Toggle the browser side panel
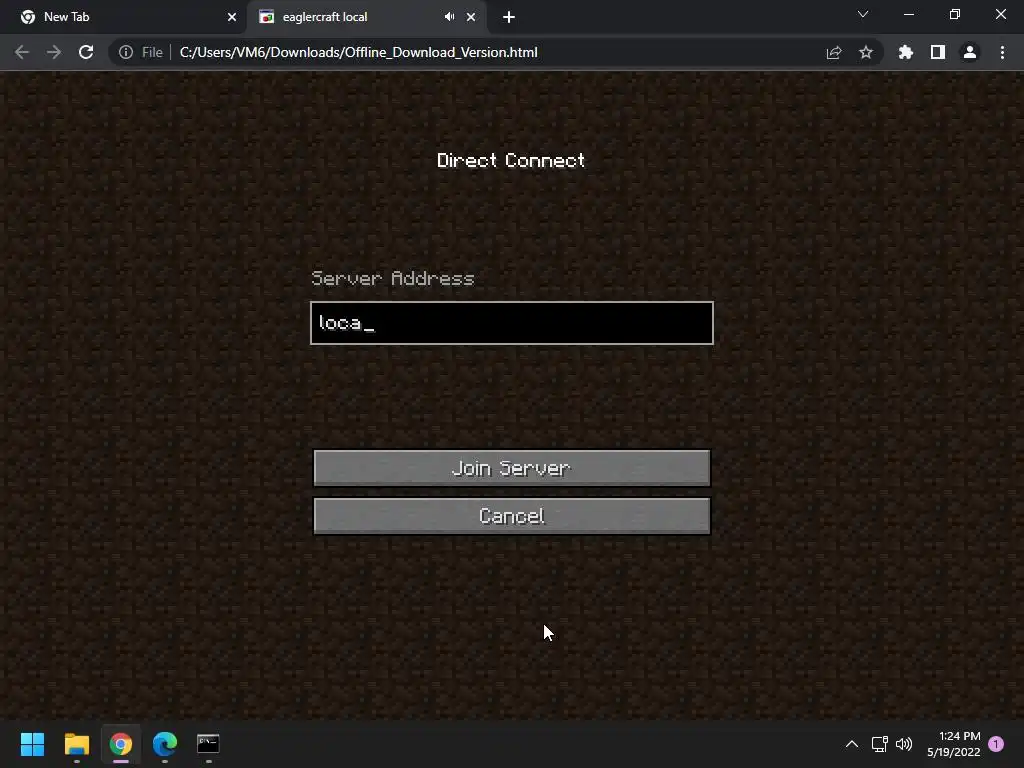Image resolution: width=1024 pixels, height=768 pixels. click(x=938, y=52)
